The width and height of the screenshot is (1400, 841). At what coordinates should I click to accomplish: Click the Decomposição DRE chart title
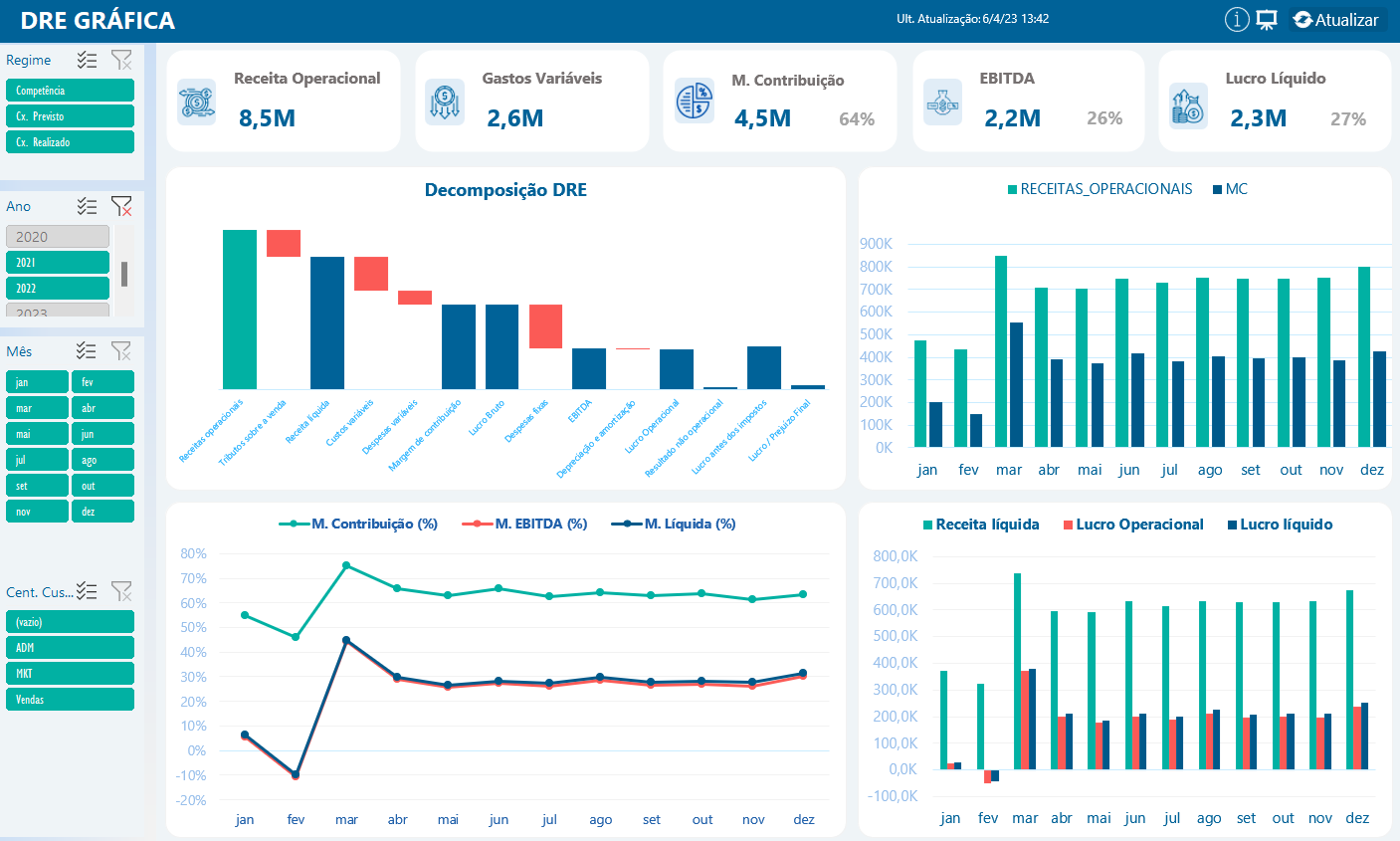505,190
